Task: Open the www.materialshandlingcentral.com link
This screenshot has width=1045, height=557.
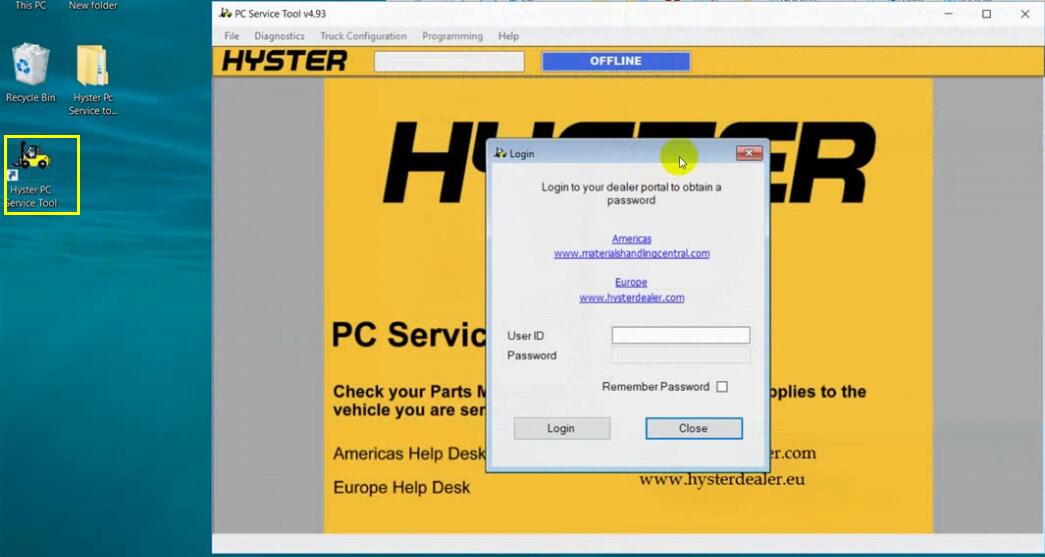Action: 632,253
